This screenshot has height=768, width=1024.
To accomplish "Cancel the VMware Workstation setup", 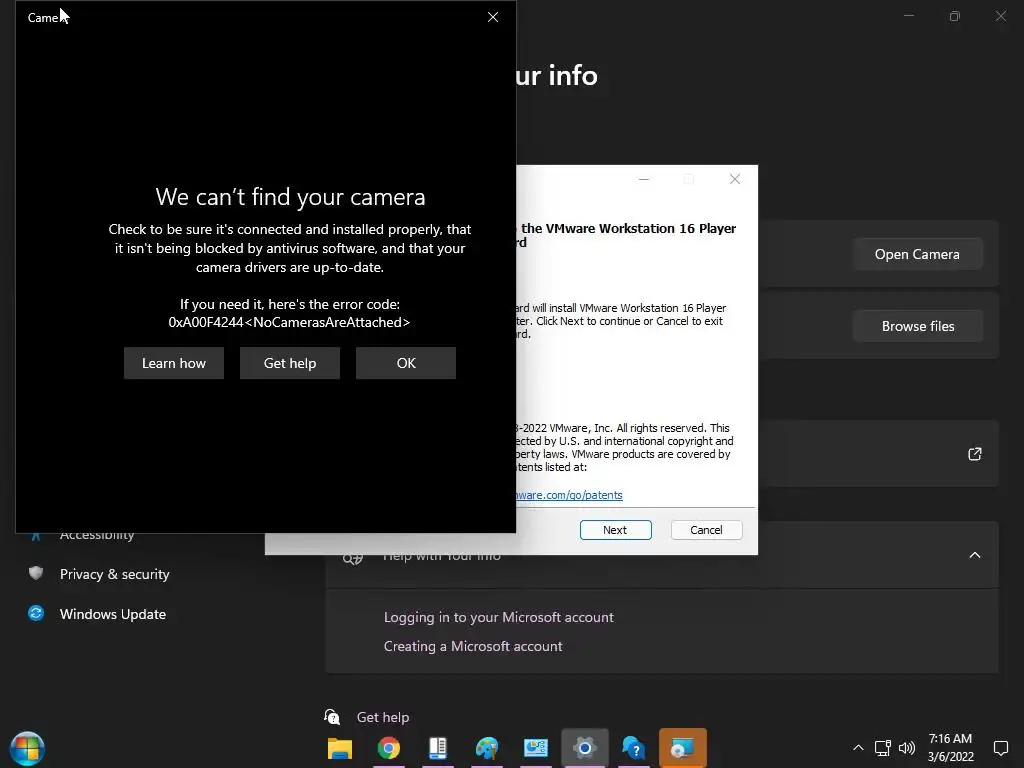I will click(706, 530).
